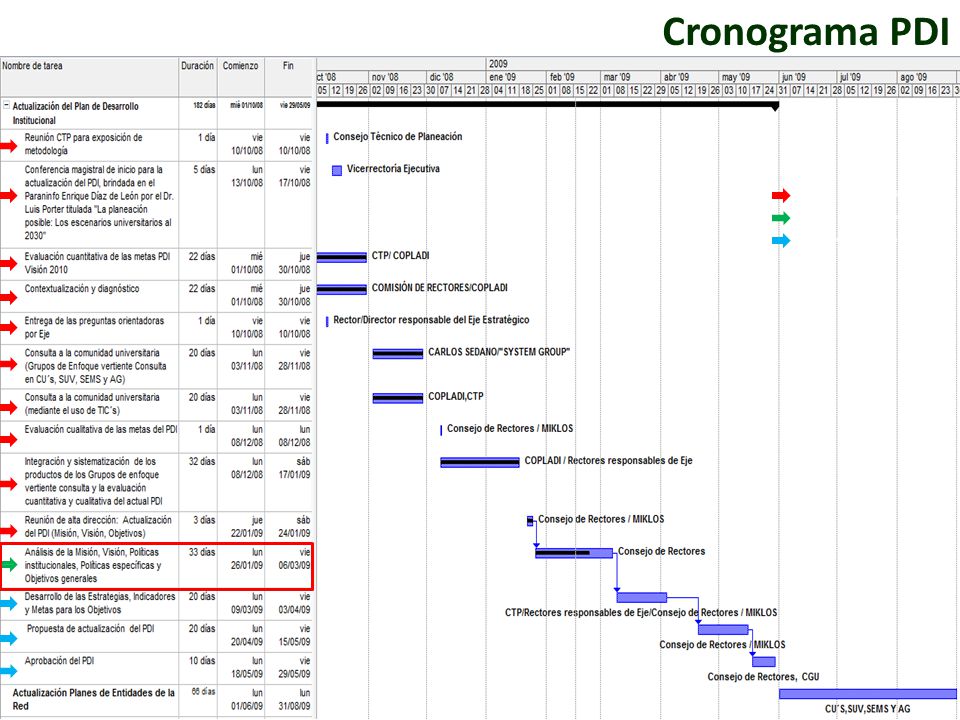Click the red arrow beside Reunión CTP task
The image size is (960, 720).
point(9,146)
